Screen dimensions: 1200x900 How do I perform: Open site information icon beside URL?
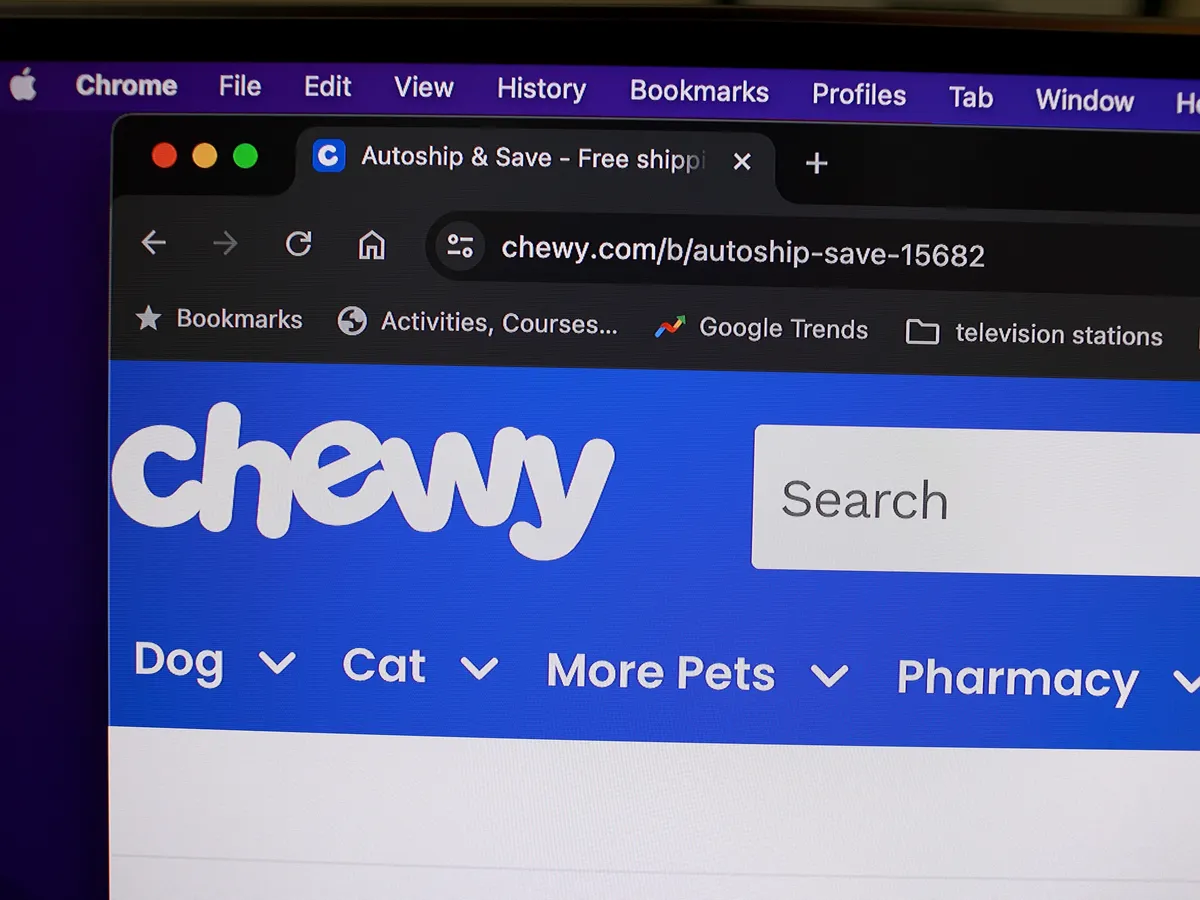coord(460,246)
